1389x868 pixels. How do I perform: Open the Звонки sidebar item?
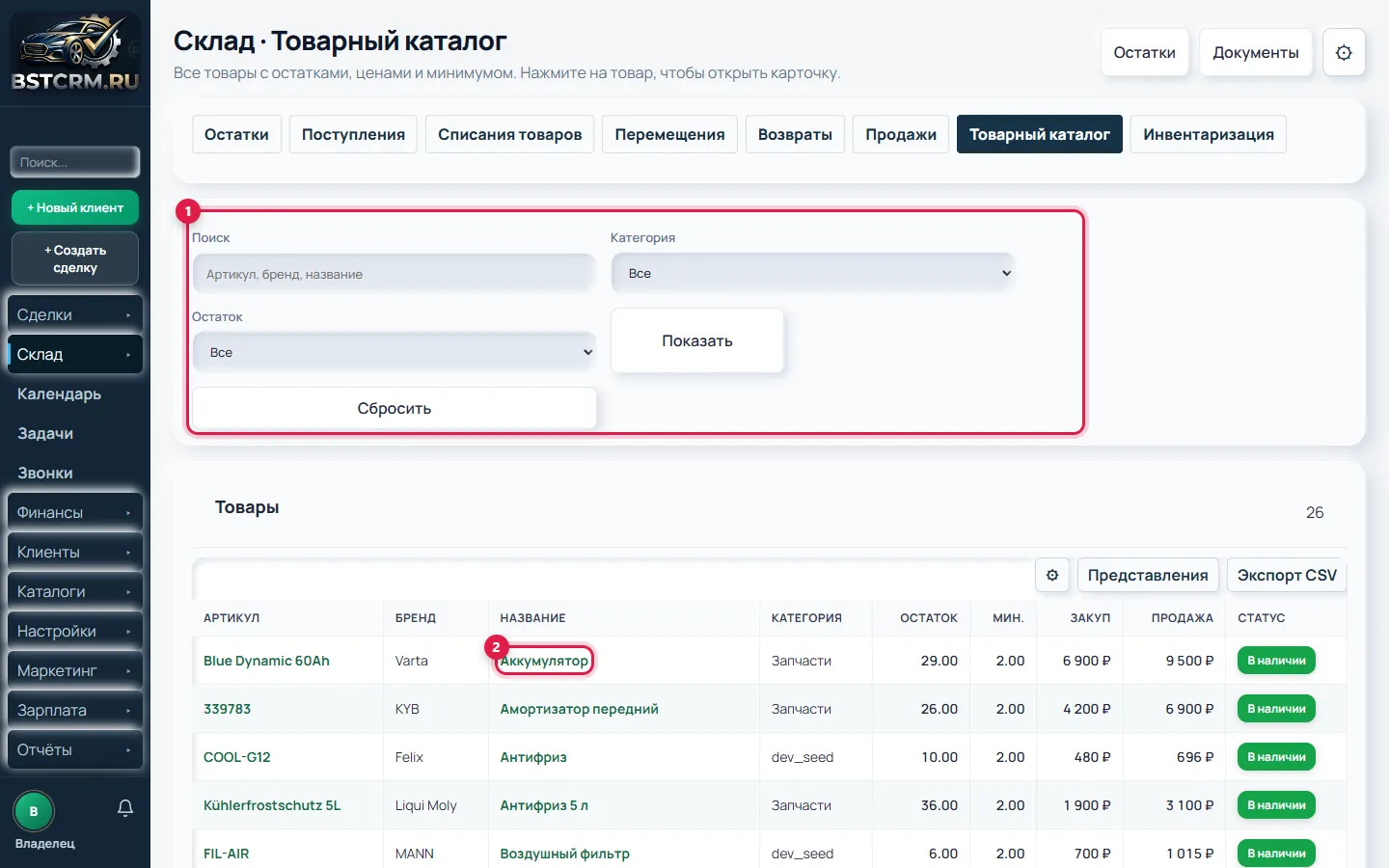click(75, 473)
